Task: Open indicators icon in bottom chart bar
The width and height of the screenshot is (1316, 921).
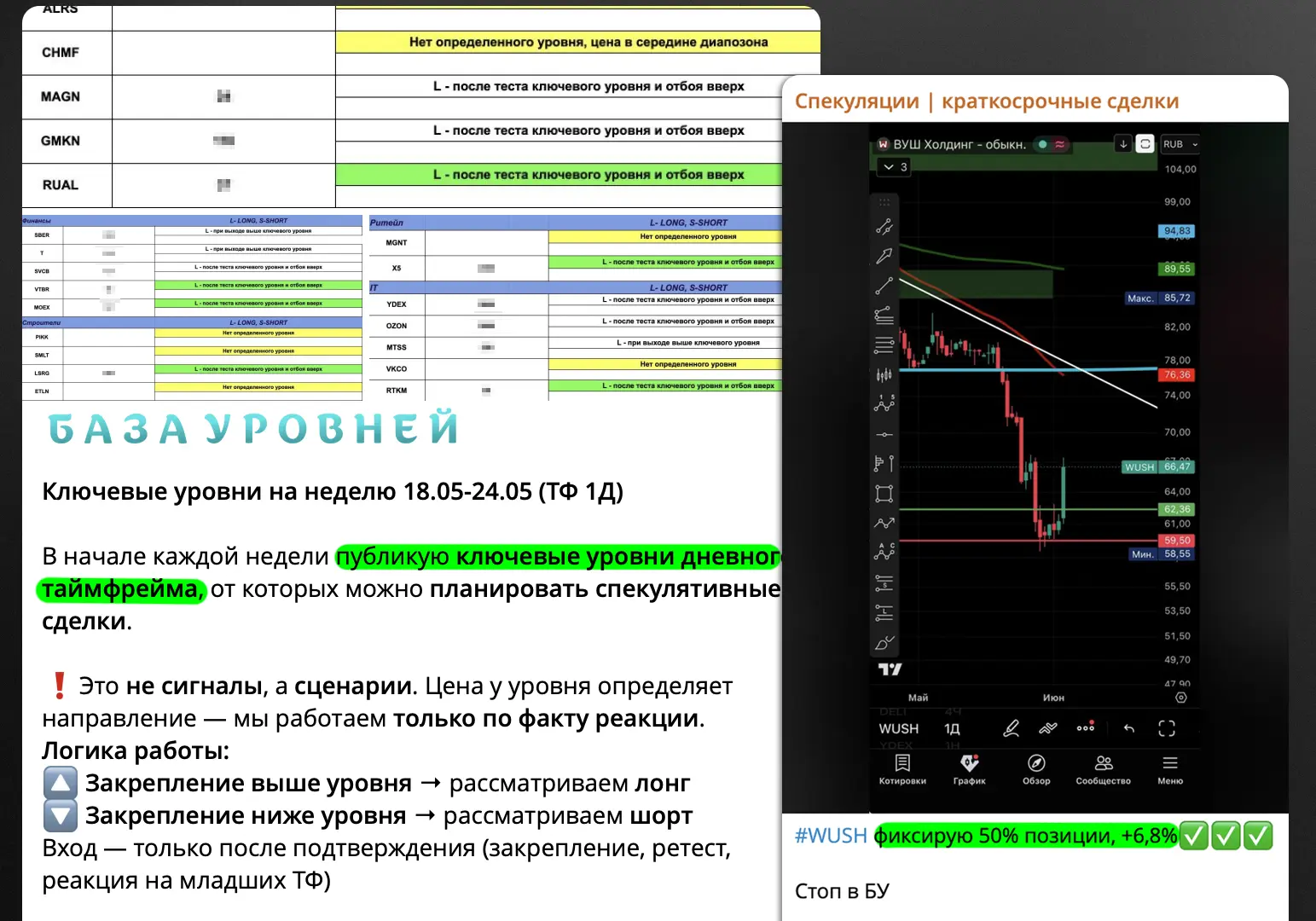Action: tap(1047, 728)
